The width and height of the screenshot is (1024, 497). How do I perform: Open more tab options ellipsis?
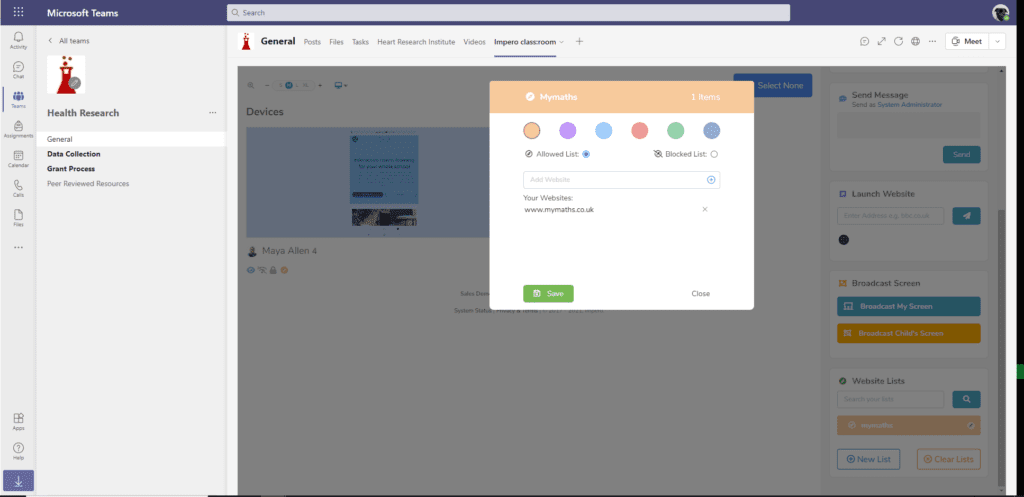pos(933,41)
